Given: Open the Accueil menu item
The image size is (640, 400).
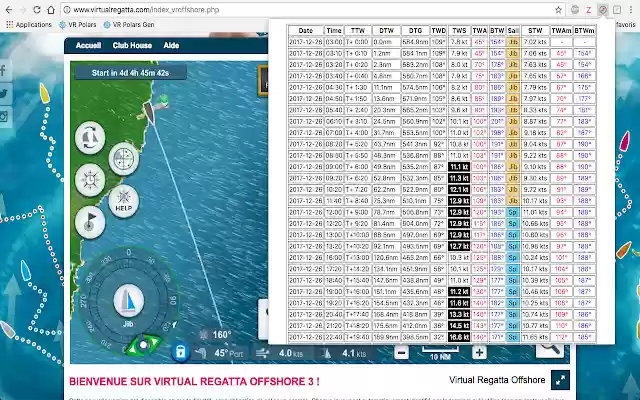Looking at the screenshot, I should (x=88, y=45).
